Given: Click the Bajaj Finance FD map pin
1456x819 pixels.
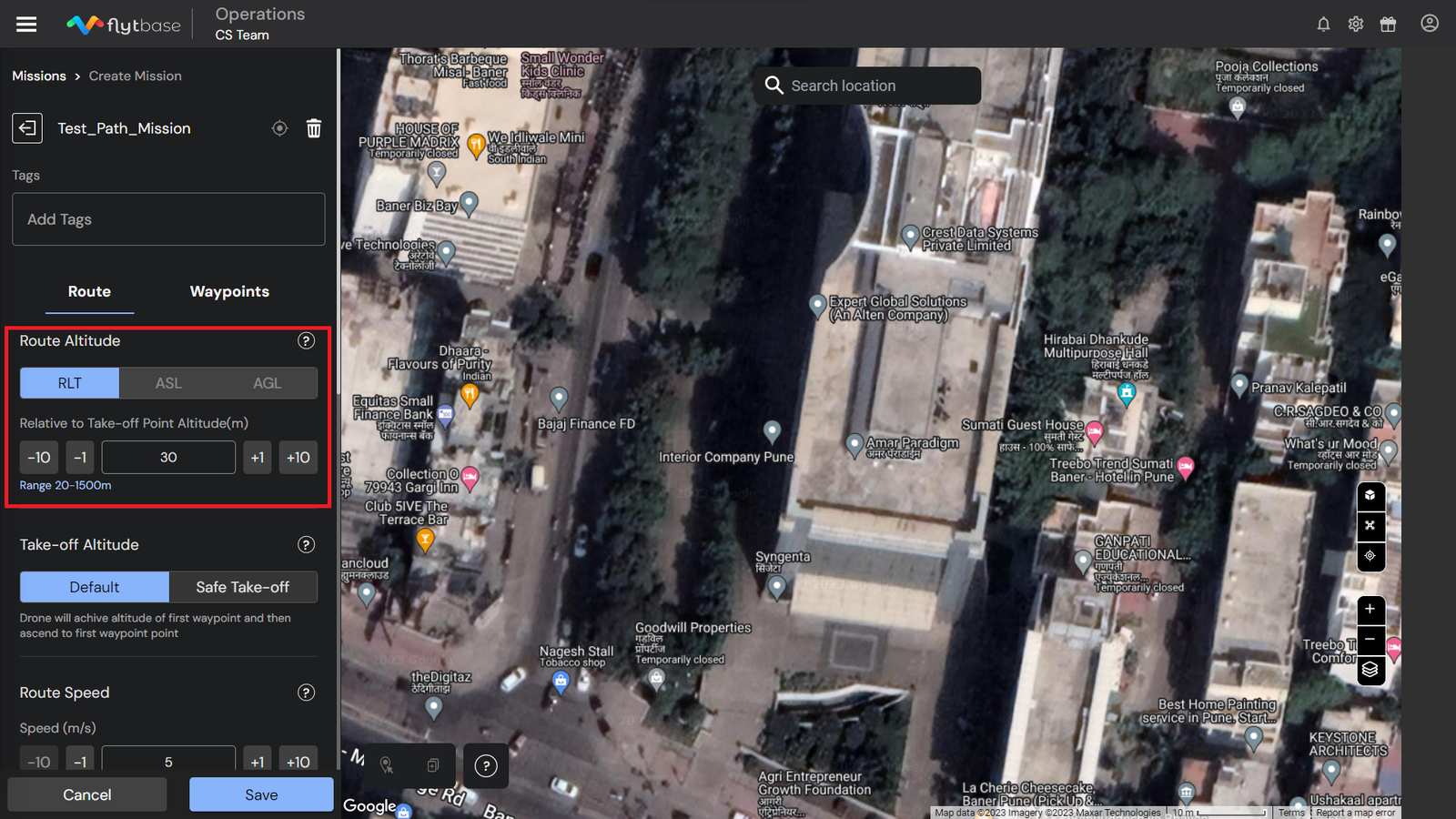Looking at the screenshot, I should (559, 399).
